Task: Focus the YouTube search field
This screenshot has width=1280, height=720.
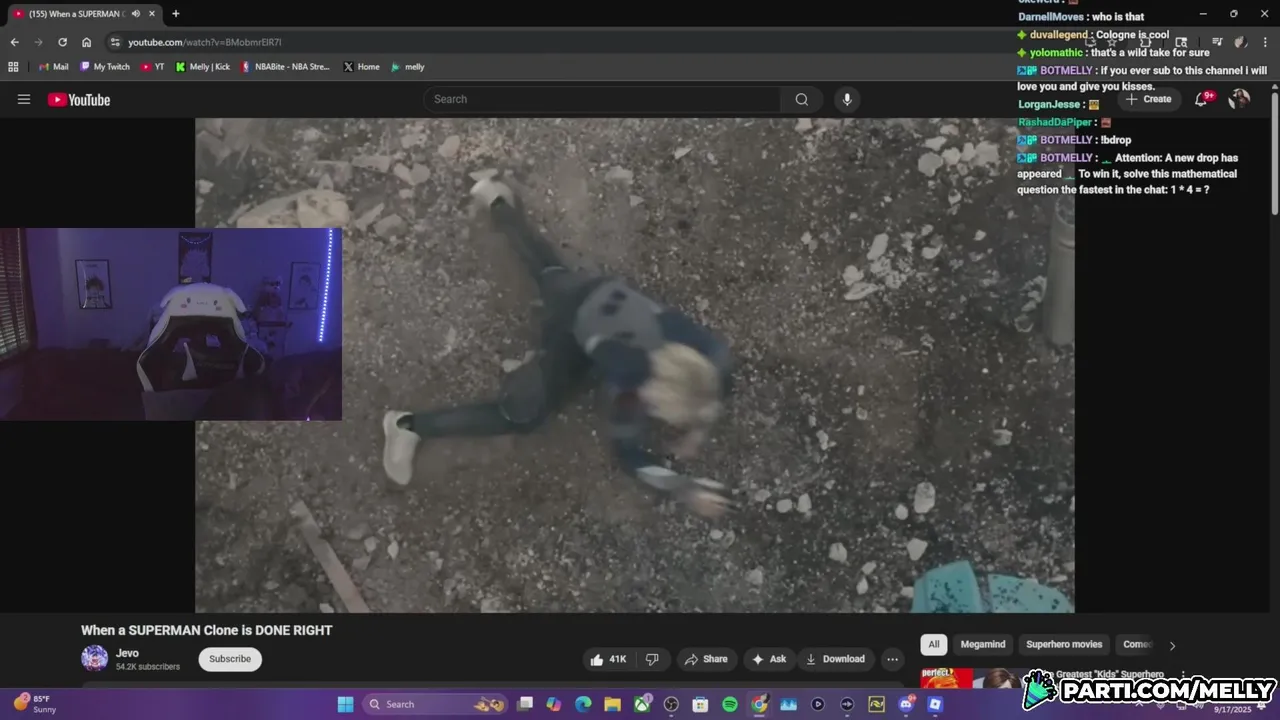Action: (x=602, y=99)
